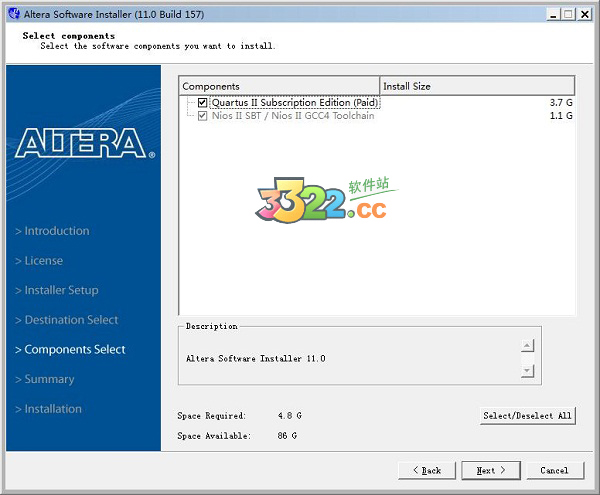Click the Space Required 4.8 G value
The width and height of the screenshot is (600, 495).
290,416
